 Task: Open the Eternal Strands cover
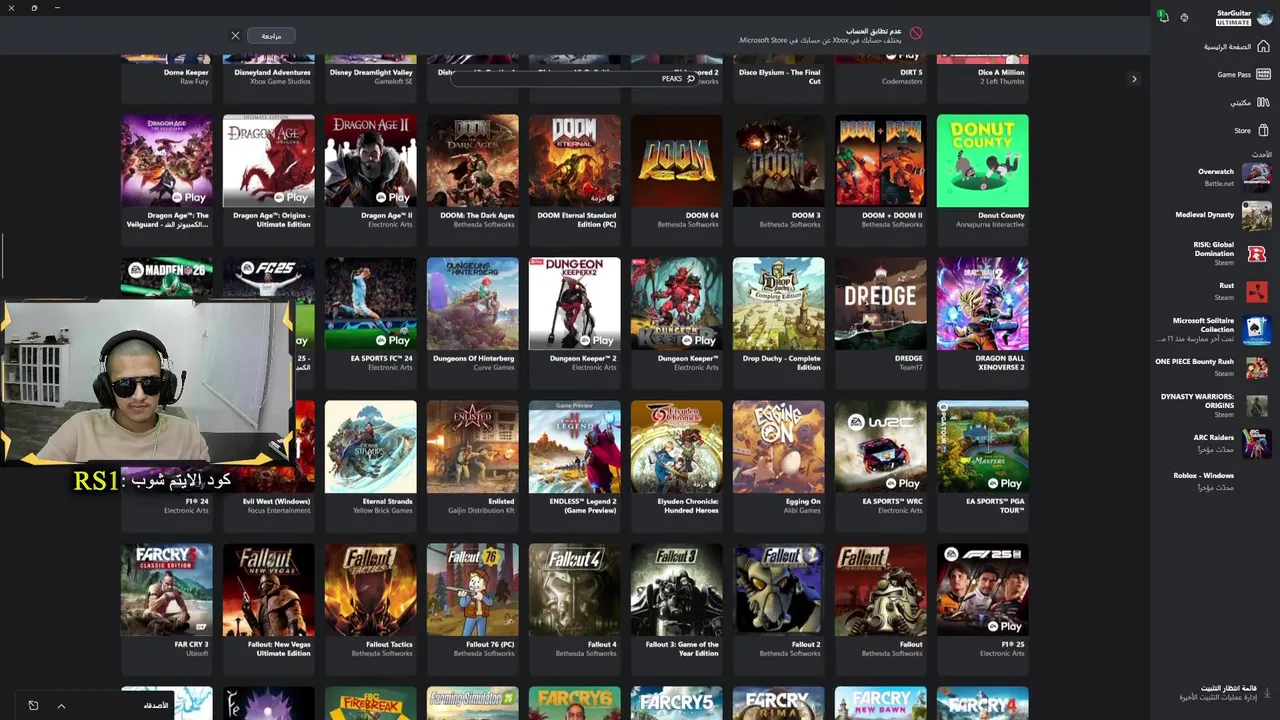[371, 447]
